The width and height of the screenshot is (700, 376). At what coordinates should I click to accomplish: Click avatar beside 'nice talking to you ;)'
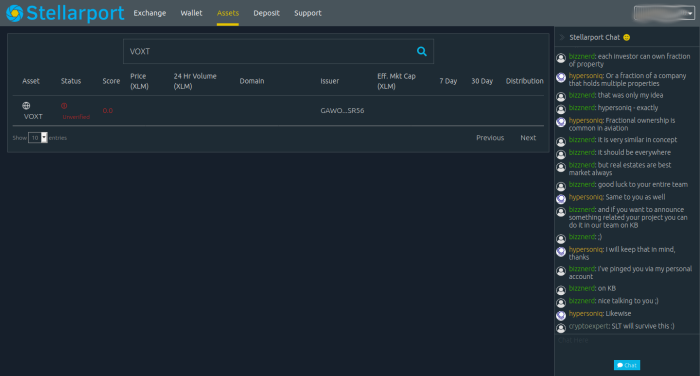point(561,303)
